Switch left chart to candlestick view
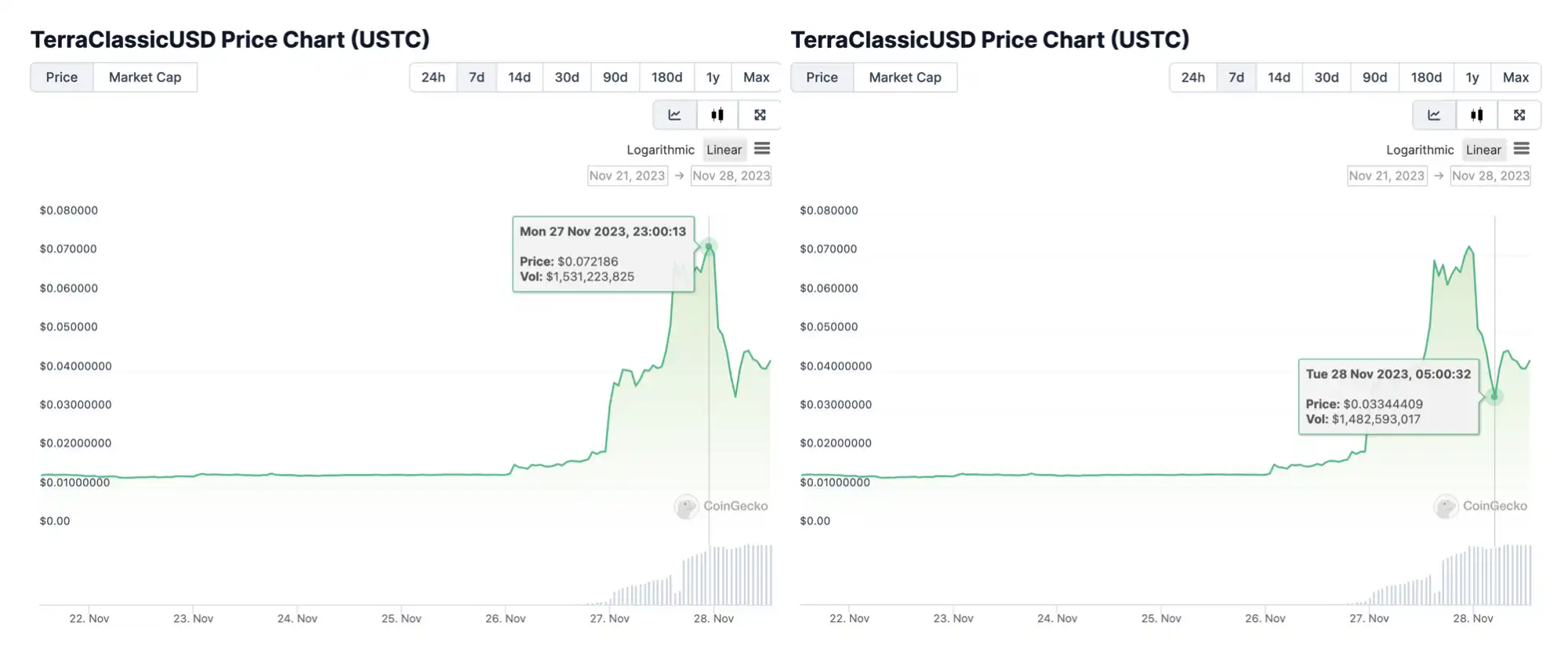This screenshot has width=1568, height=648. pyautogui.click(x=717, y=115)
